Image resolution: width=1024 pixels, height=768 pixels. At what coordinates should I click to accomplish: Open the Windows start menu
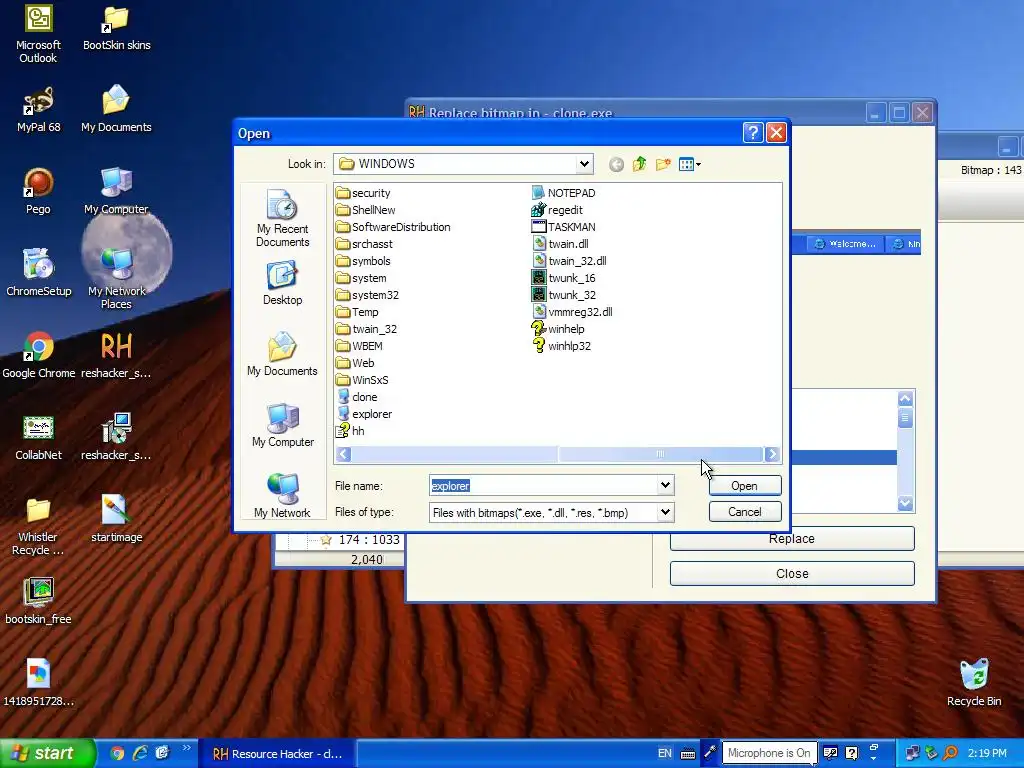pyautogui.click(x=47, y=753)
